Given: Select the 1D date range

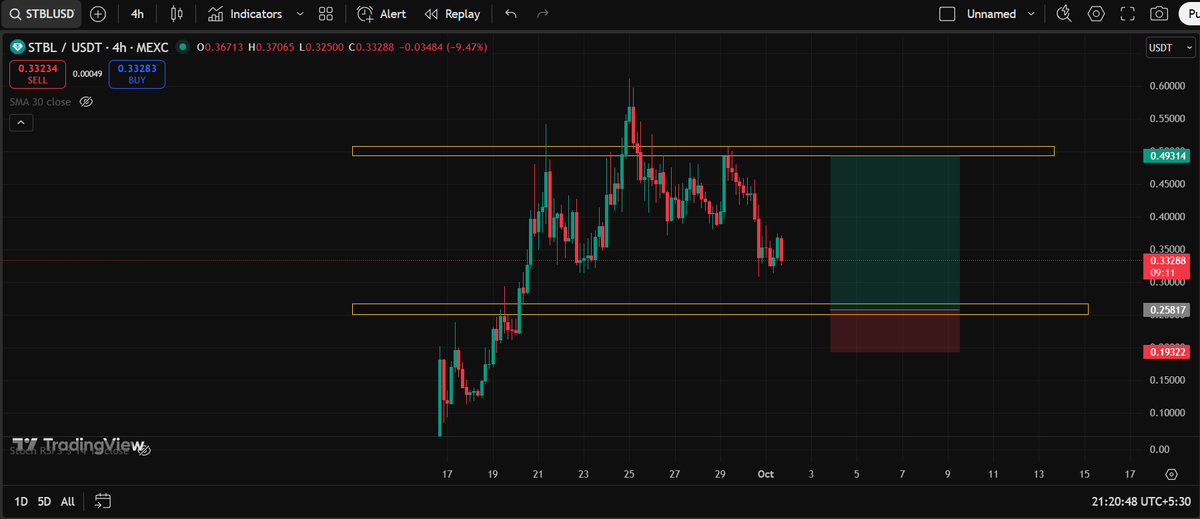Looking at the screenshot, I should point(20,500).
